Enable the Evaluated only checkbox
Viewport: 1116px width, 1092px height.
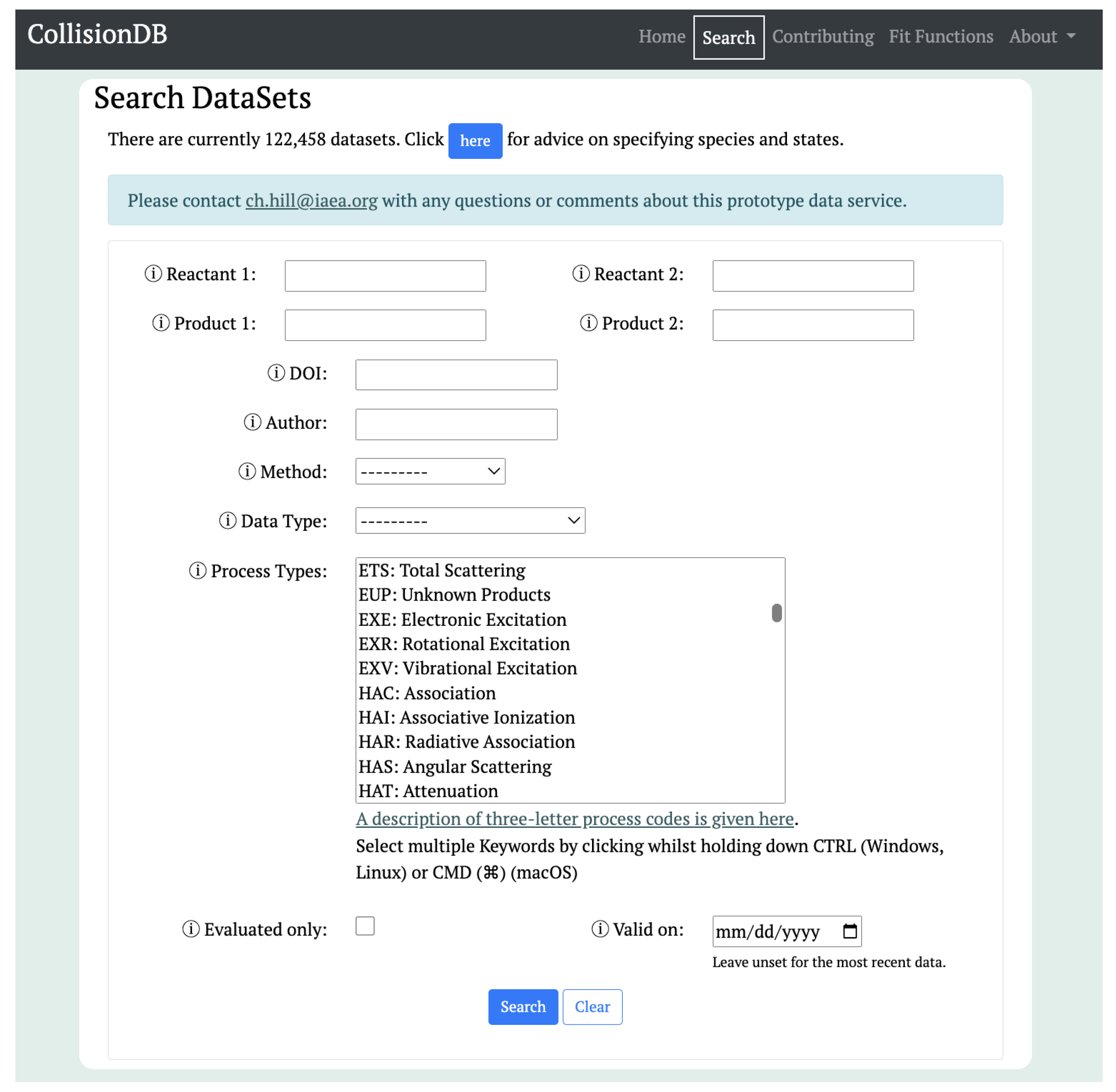coord(365,927)
